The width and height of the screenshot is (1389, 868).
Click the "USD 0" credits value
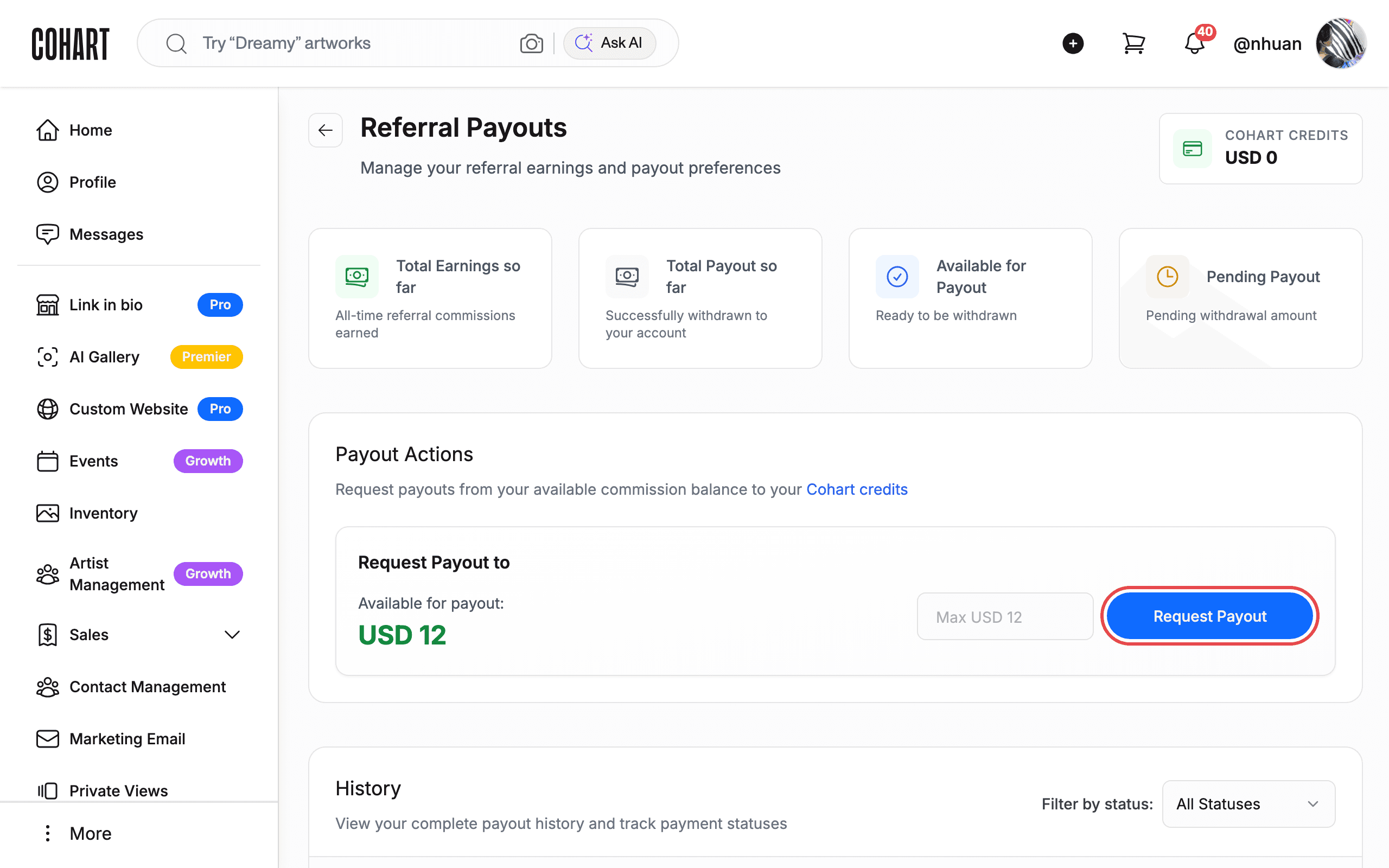tap(1251, 157)
